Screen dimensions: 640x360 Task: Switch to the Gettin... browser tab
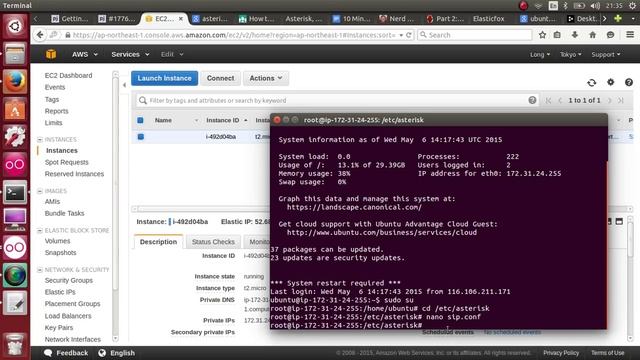[x=70, y=18]
